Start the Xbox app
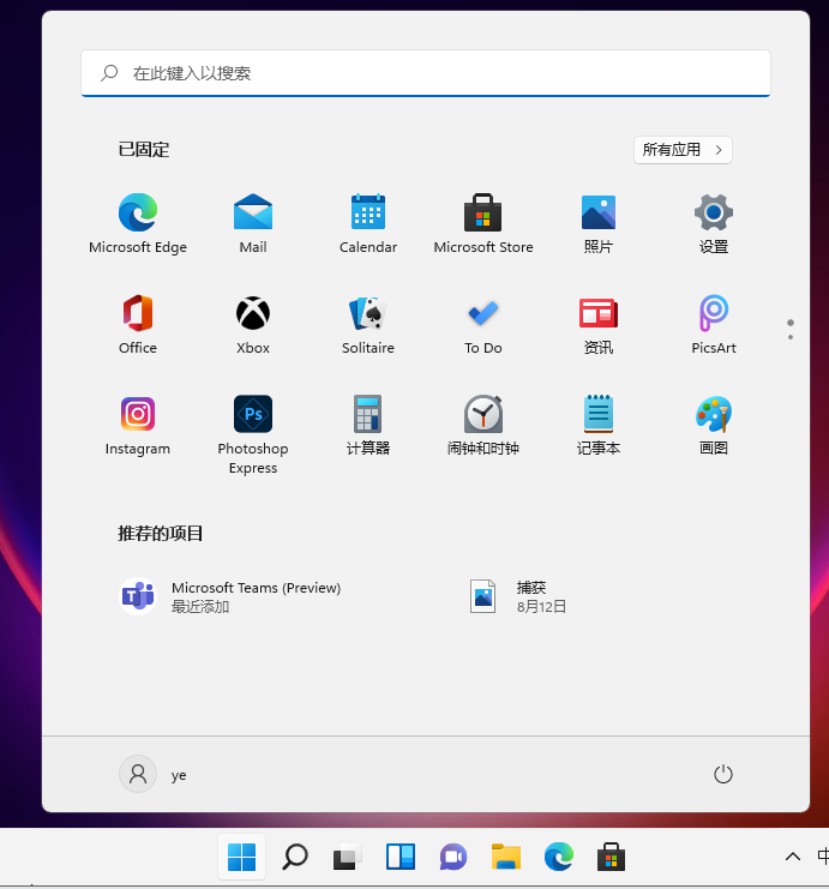 [252, 314]
